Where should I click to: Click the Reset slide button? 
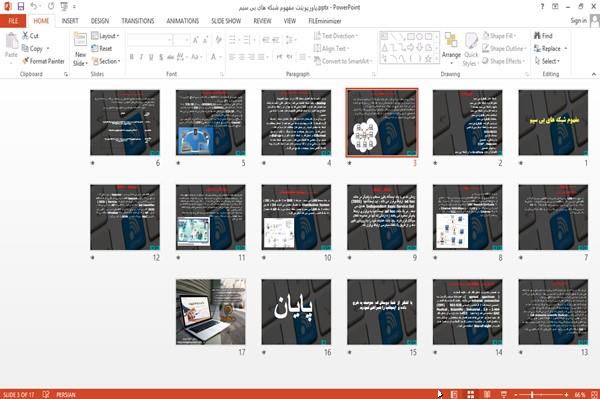pyautogui.click(x=102, y=49)
